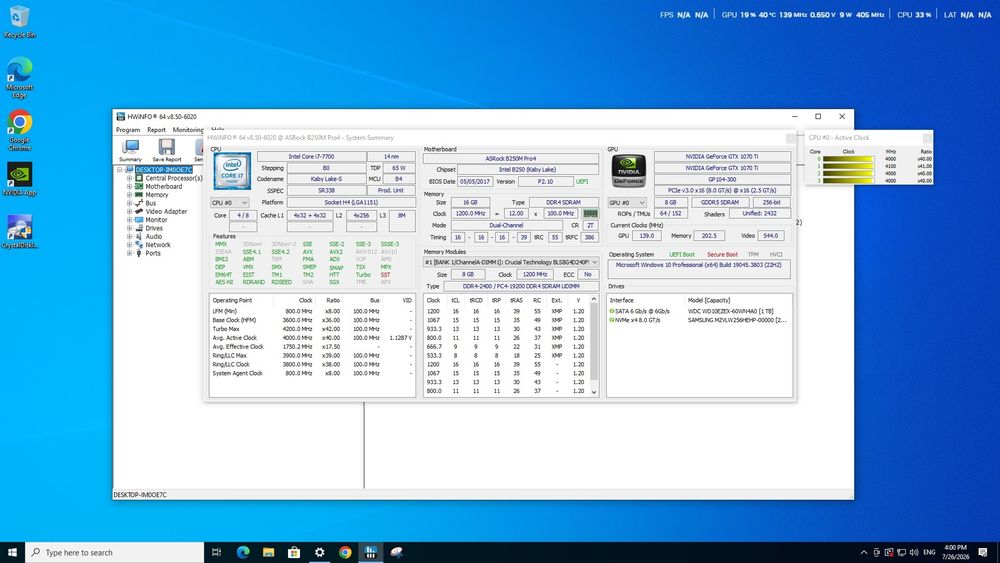Click the Windows 10 Professional OS field

[699, 268]
